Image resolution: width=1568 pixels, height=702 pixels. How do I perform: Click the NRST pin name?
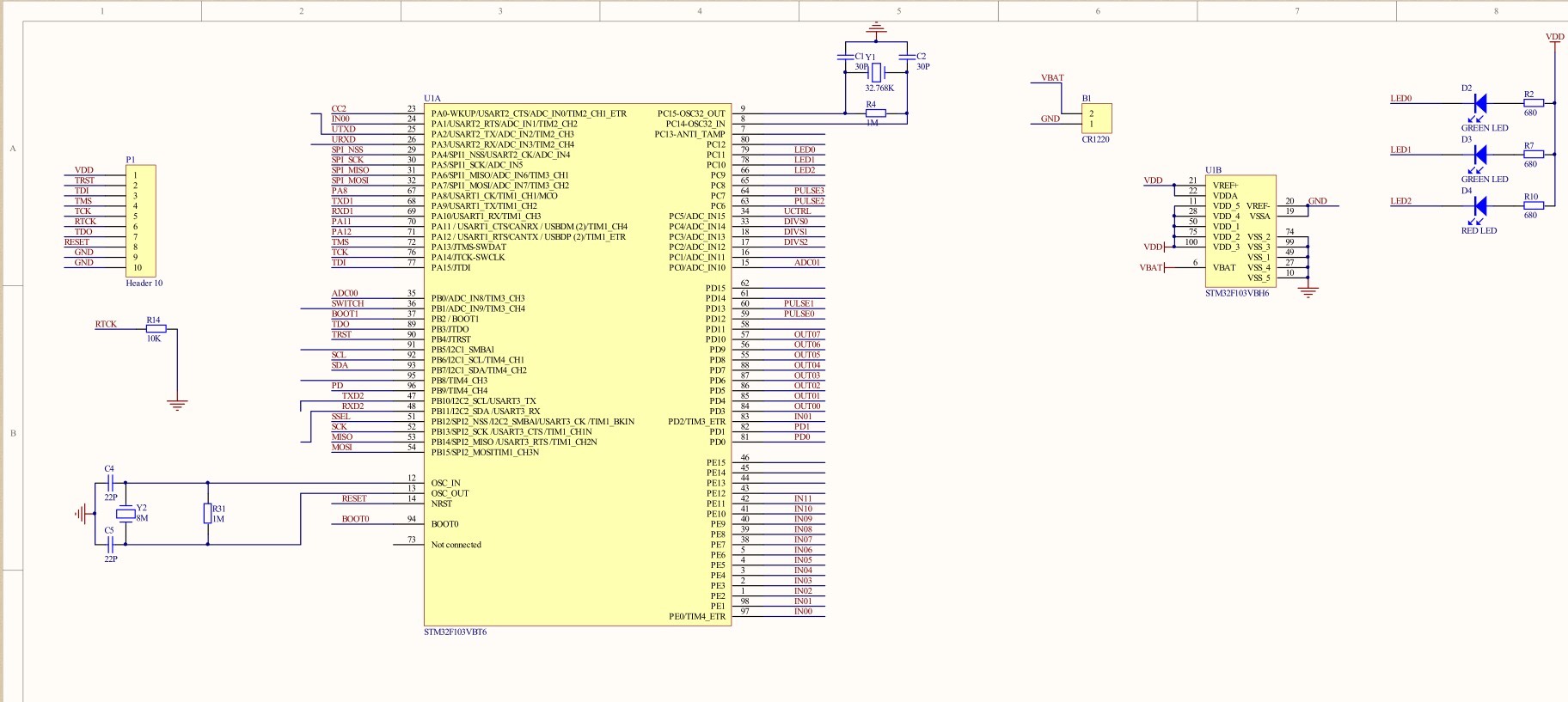(441, 504)
